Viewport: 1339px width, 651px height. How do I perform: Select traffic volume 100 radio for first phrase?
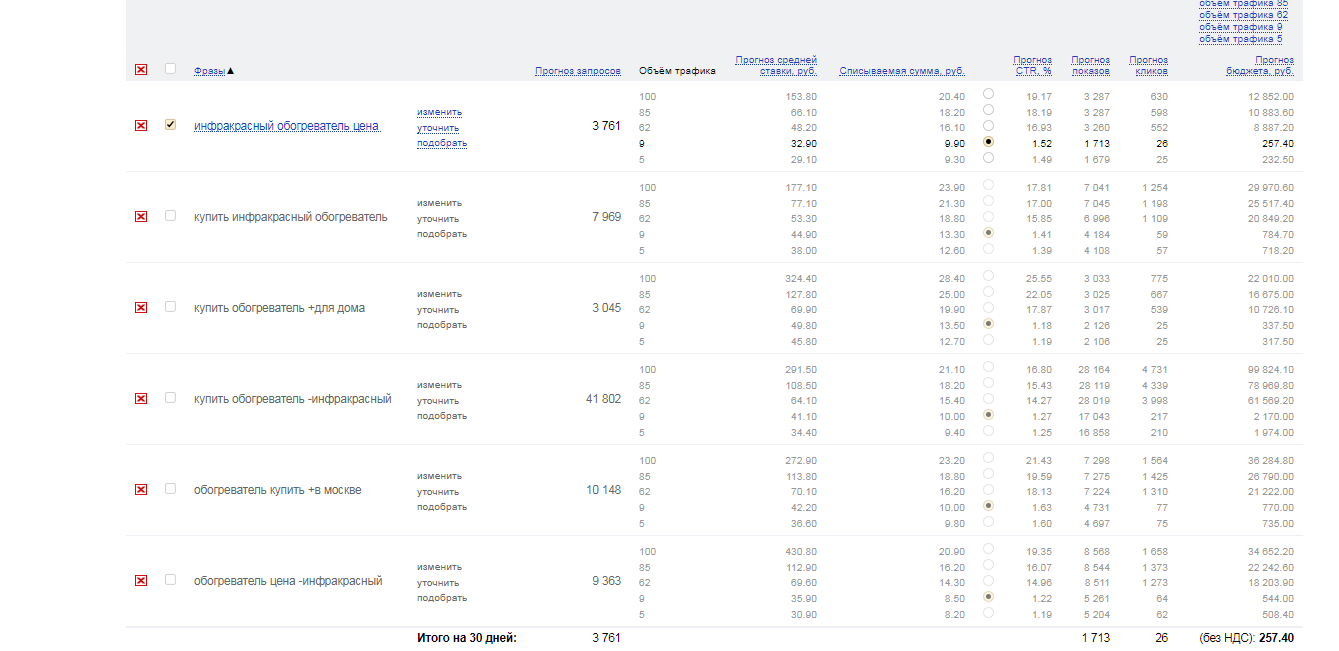point(988,94)
